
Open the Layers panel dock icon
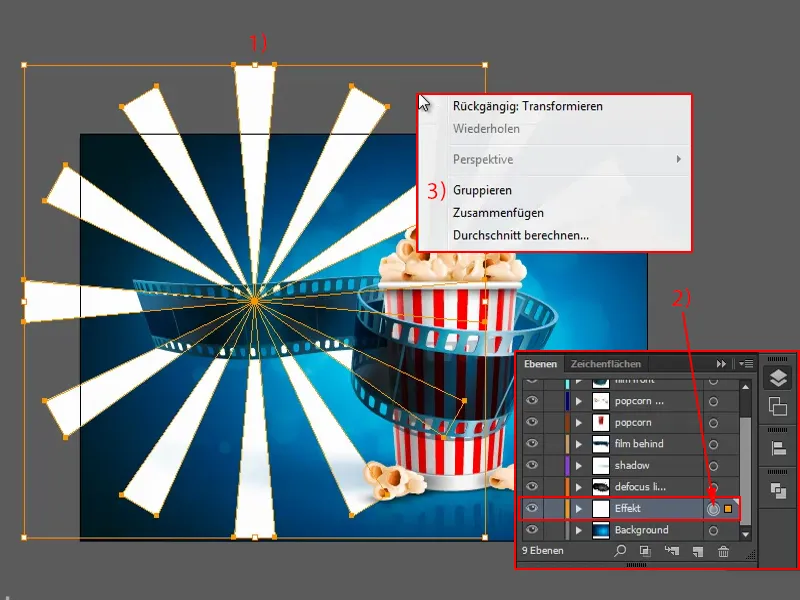(x=778, y=379)
